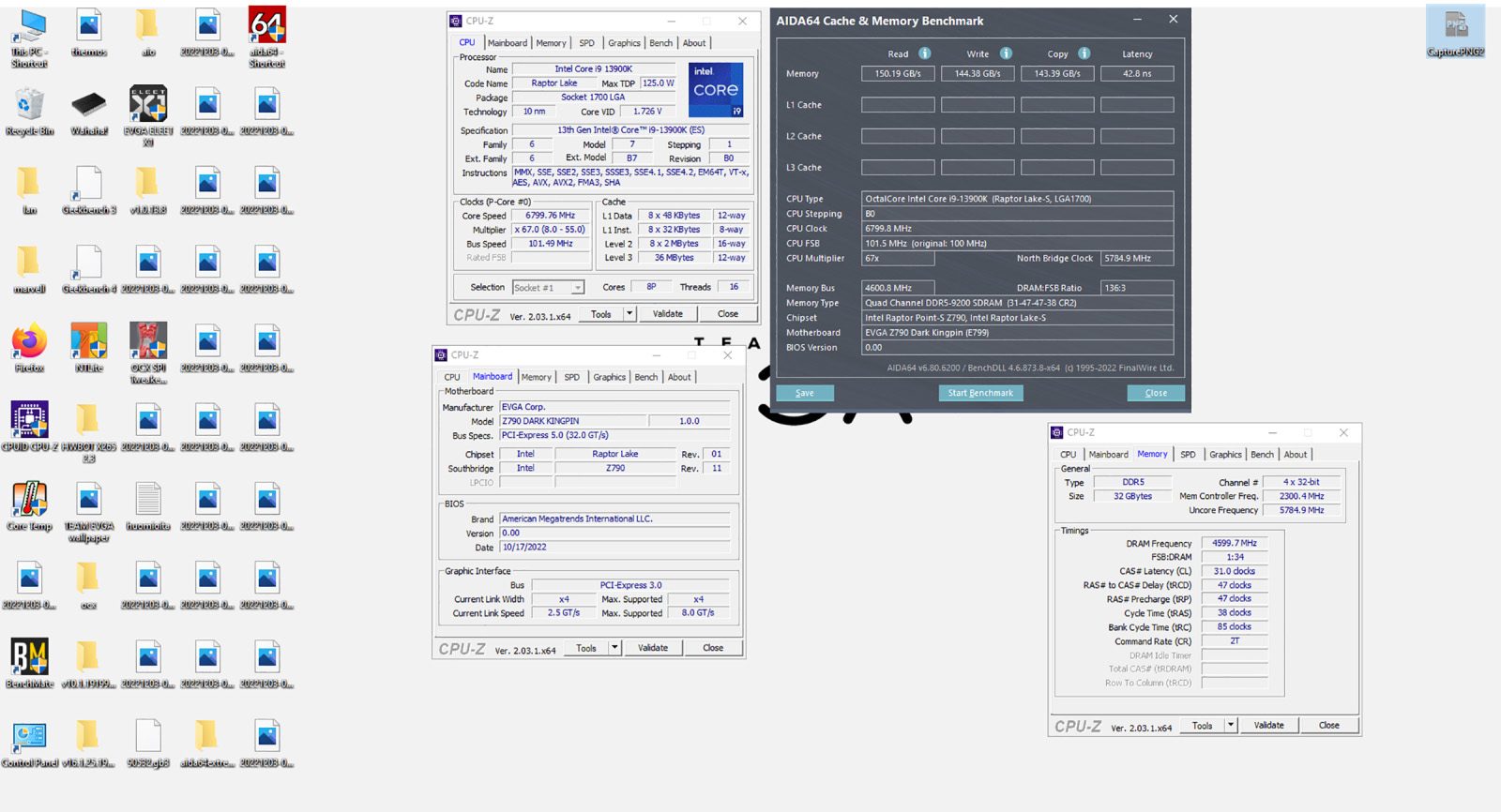Launch the Core Temp desktop shortcut

(29, 506)
